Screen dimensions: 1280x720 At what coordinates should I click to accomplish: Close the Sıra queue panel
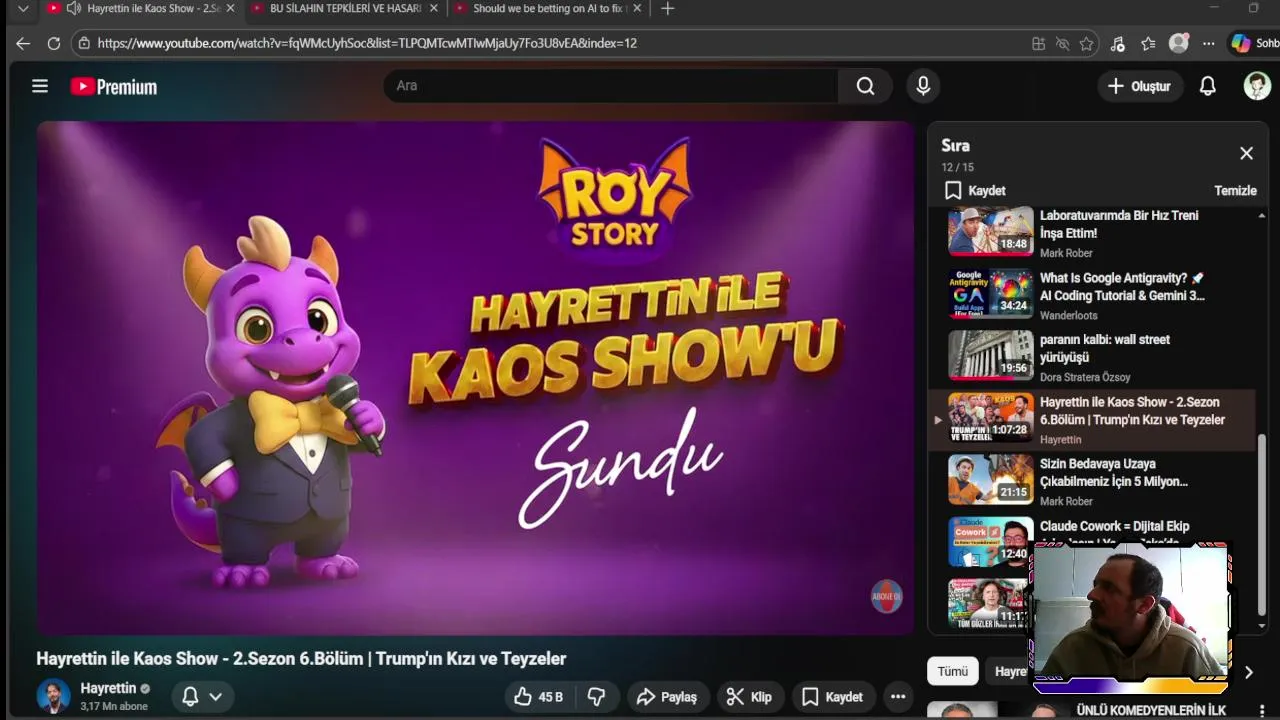click(1246, 153)
